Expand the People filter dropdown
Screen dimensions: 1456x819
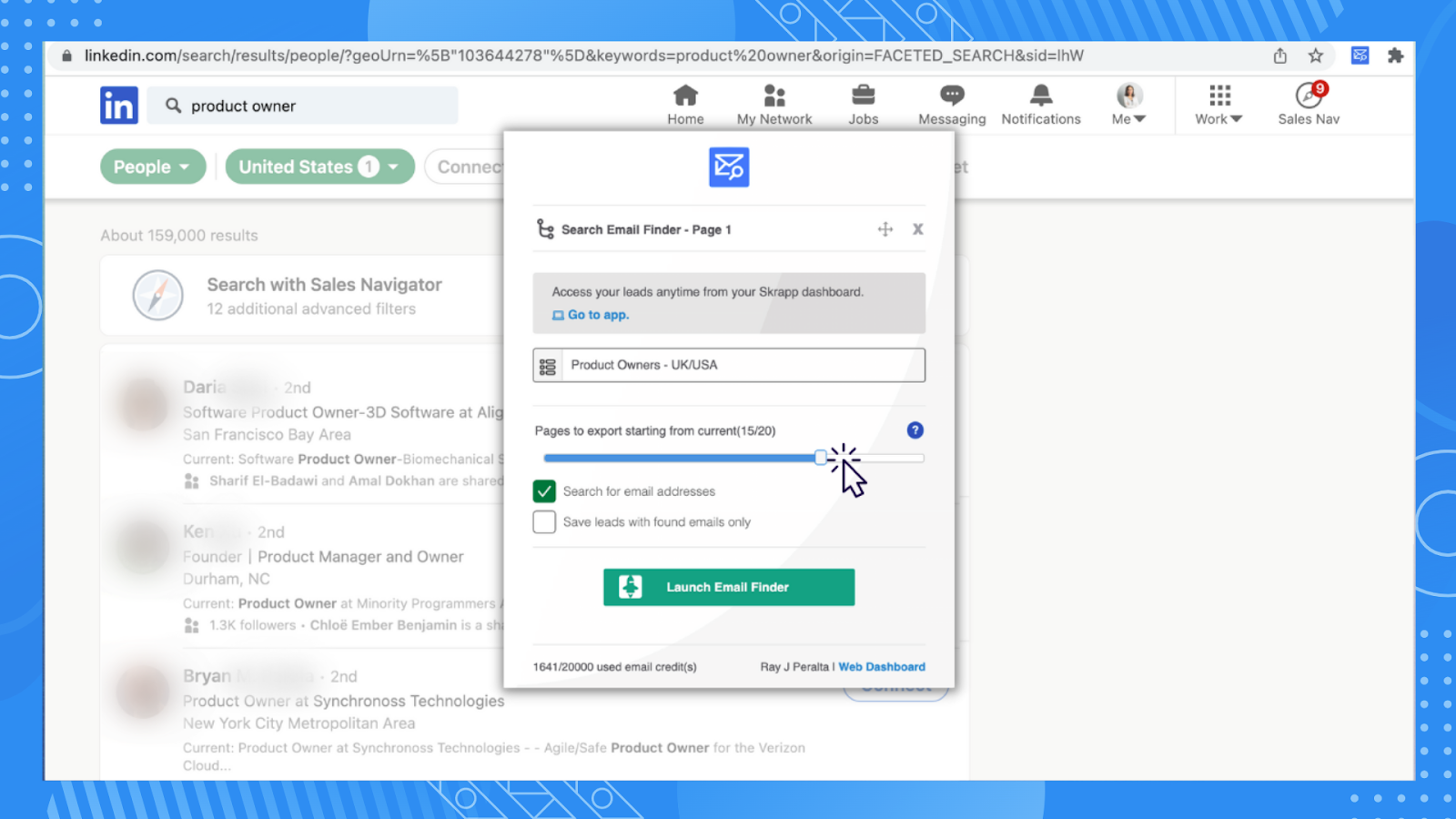point(153,167)
